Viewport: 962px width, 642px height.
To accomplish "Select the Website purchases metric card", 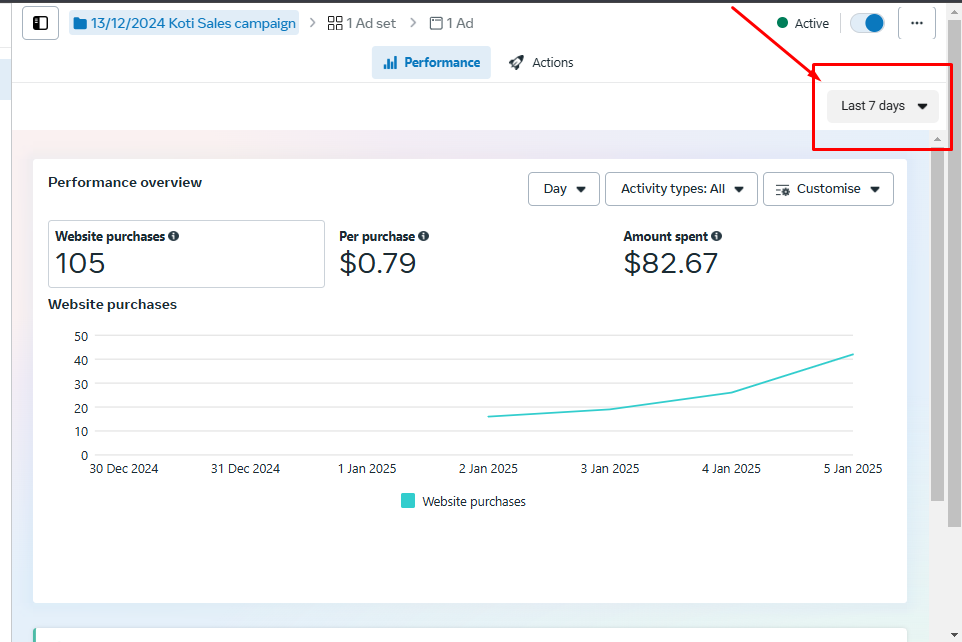I will coord(186,254).
